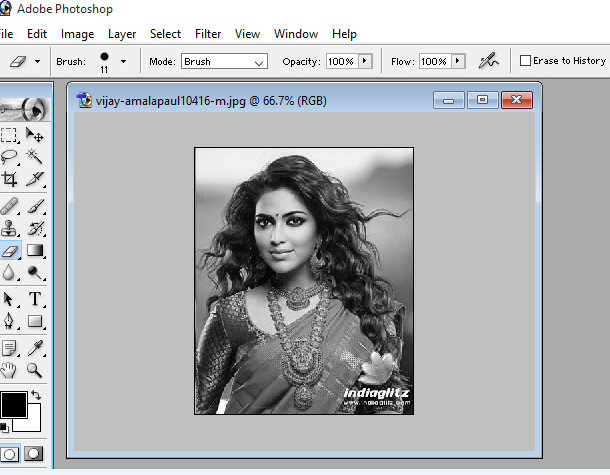Select the Lasso tool
Viewport: 610px width, 475px height.
coord(9,157)
